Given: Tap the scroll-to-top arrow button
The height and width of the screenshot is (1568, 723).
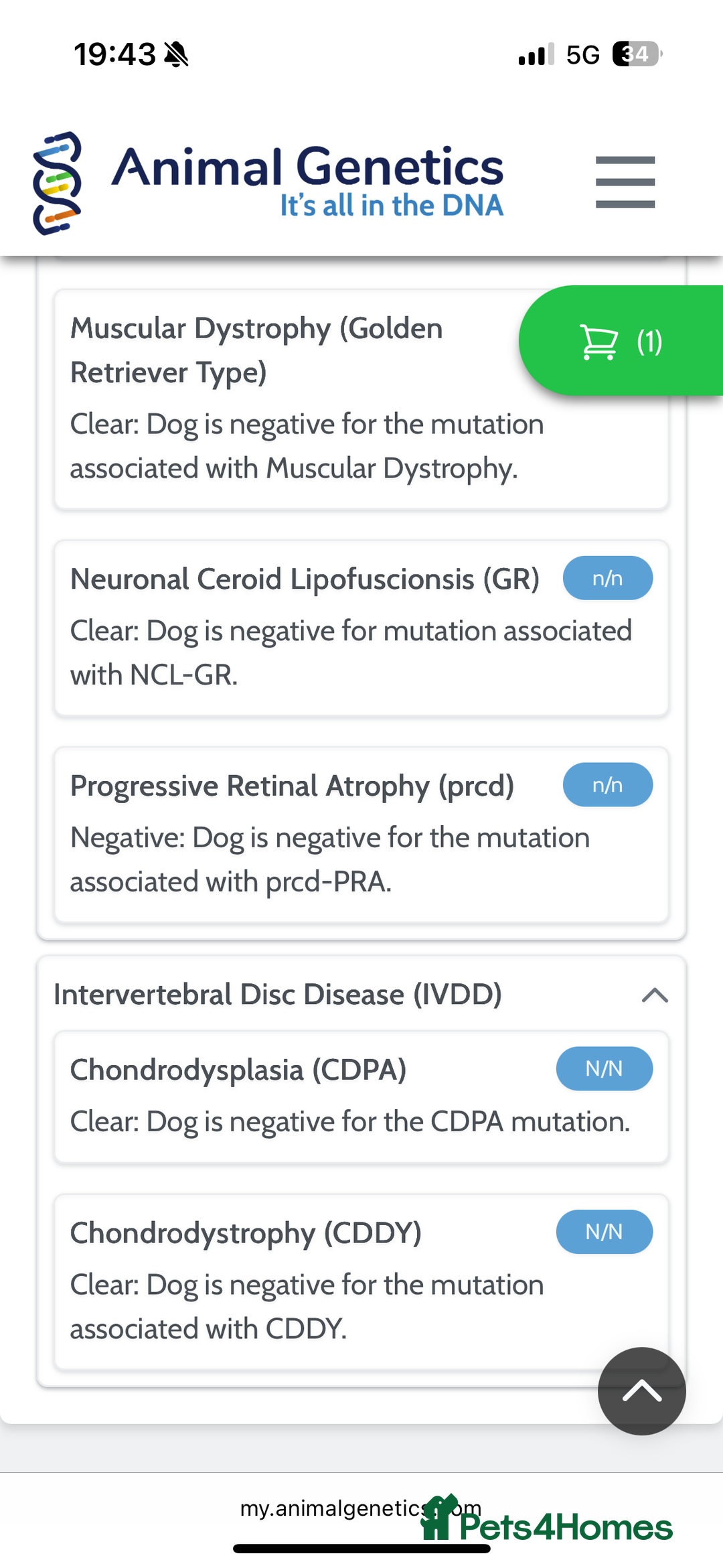Looking at the screenshot, I should (641, 1391).
